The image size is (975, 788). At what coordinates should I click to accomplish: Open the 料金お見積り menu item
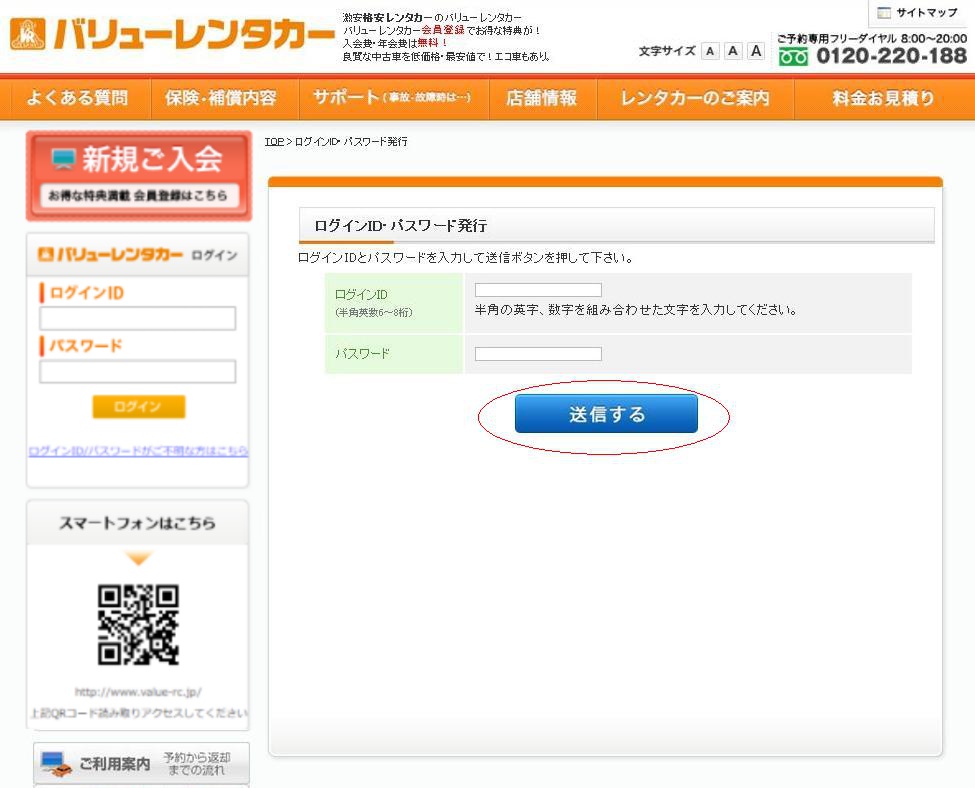(x=883, y=98)
